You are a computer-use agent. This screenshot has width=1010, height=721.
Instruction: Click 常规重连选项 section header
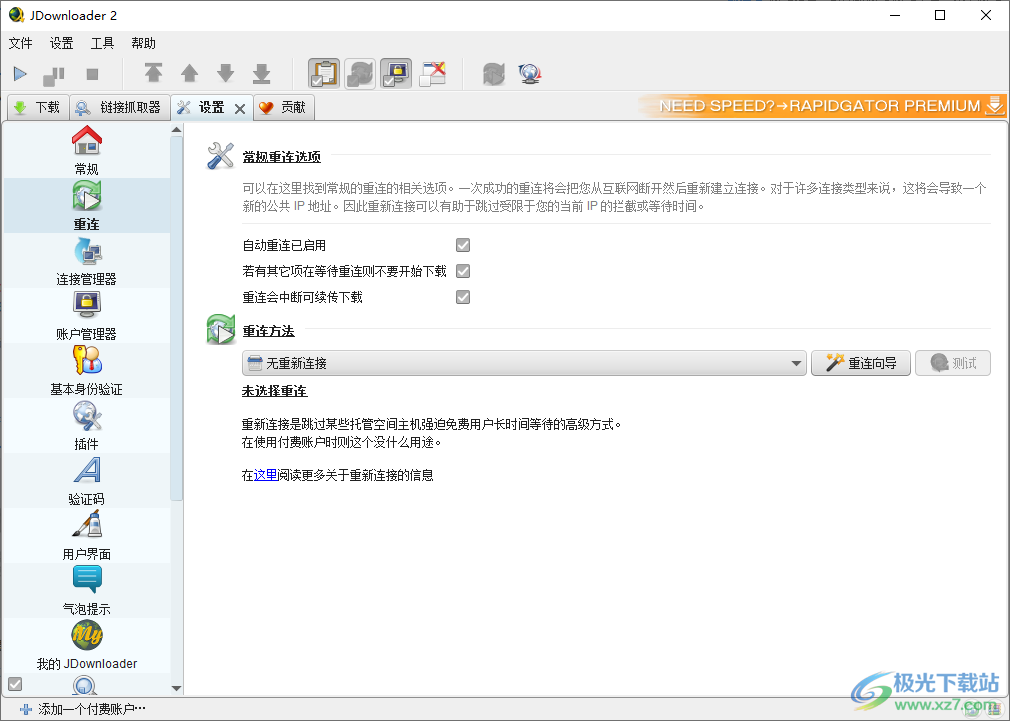281,157
